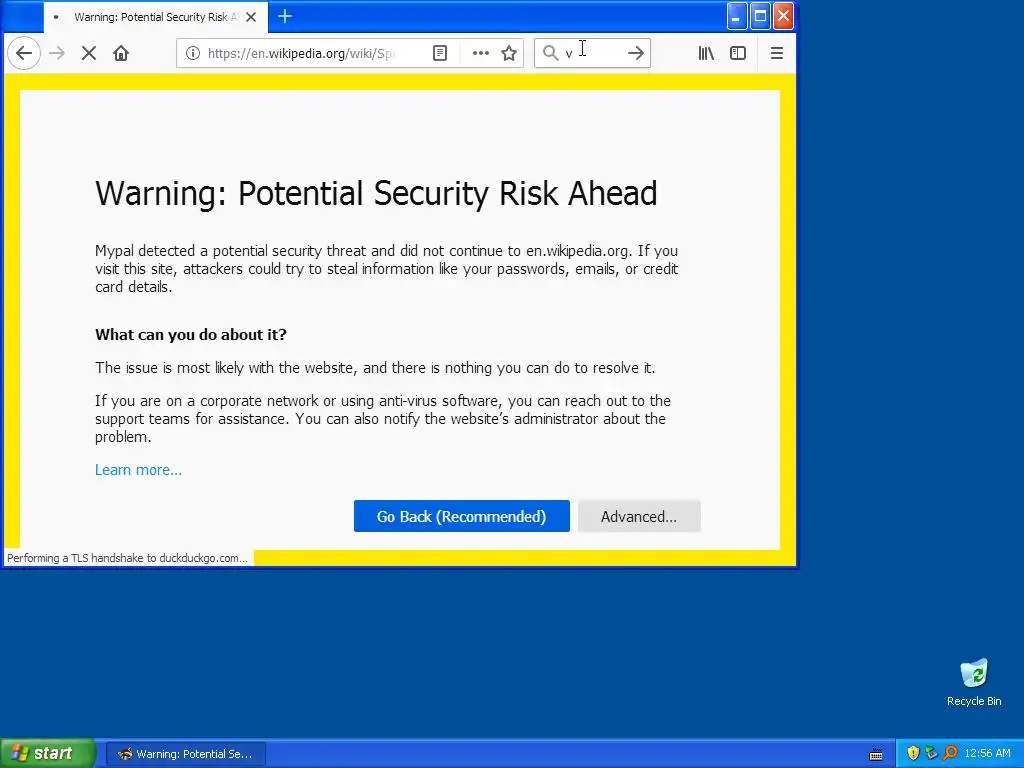The height and width of the screenshot is (768, 1024).
Task: Click Go Back (Recommended) button
Action: pyautogui.click(x=462, y=517)
